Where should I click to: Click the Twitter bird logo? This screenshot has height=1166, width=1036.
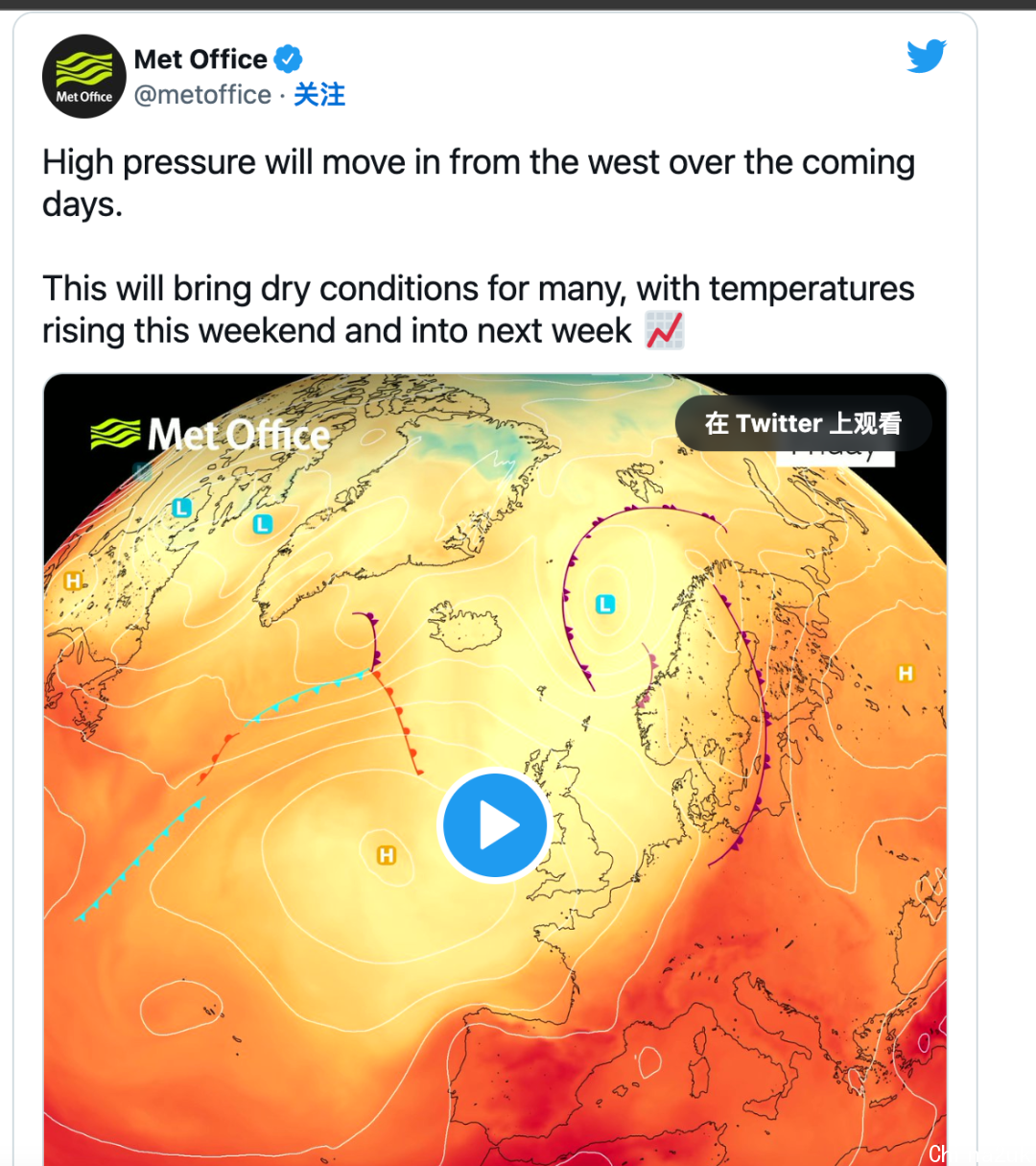(x=927, y=57)
